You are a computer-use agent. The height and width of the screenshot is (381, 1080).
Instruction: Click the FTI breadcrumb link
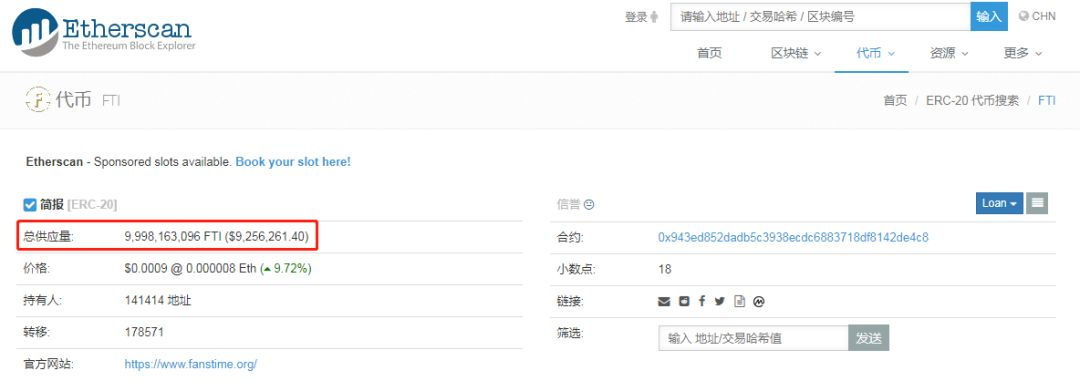point(1046,100)
